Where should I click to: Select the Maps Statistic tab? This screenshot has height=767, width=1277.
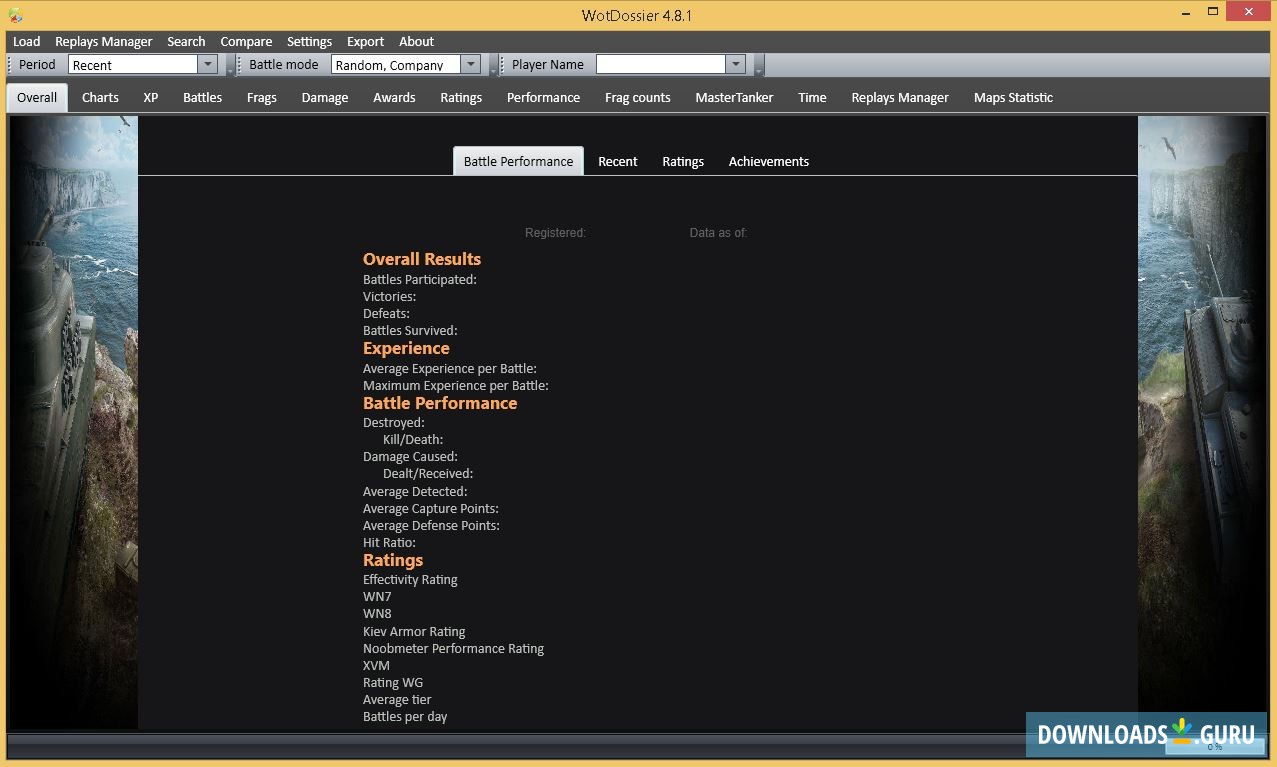click(1013, 97)
